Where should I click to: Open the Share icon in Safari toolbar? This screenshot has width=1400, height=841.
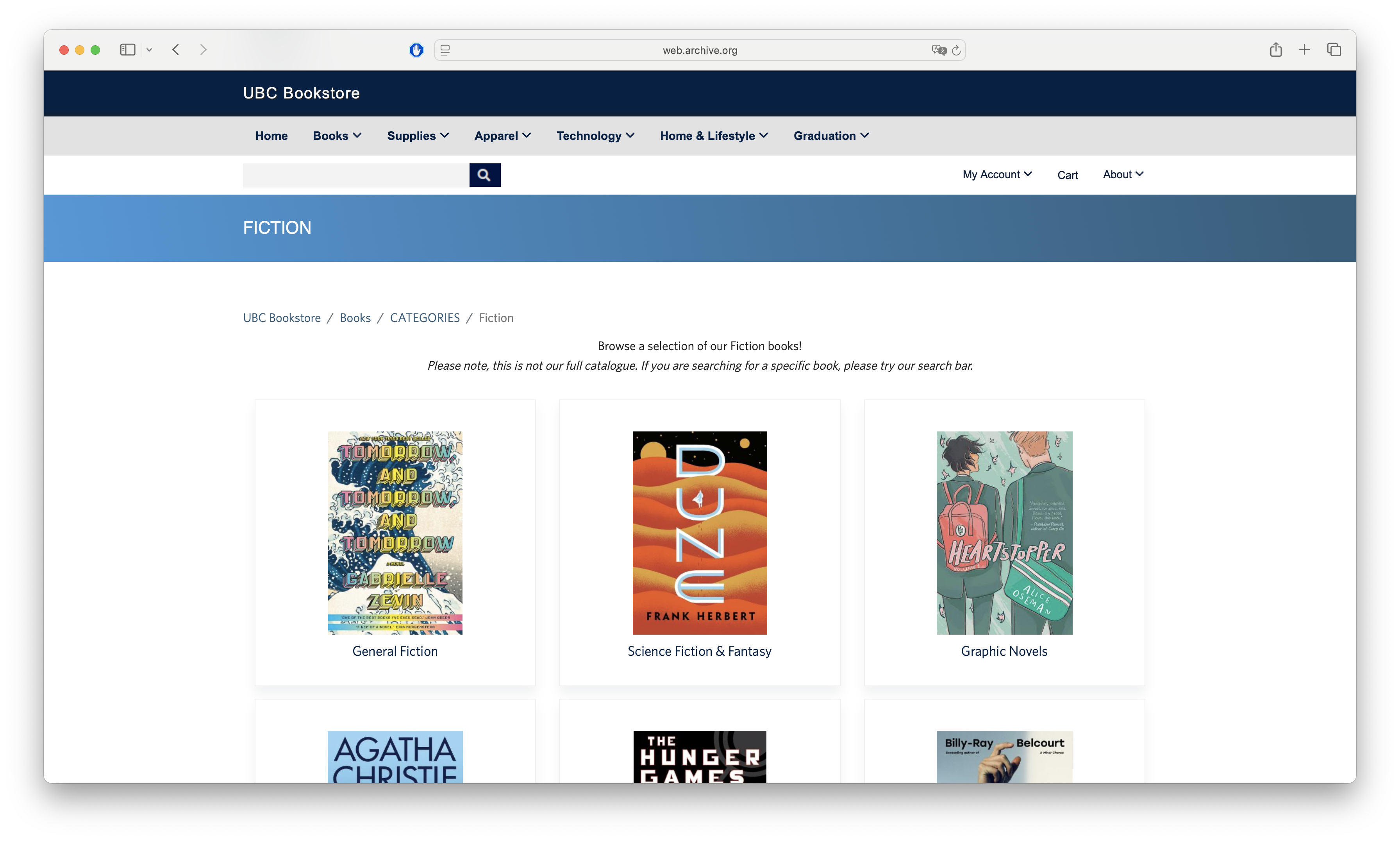(1275, 49)
